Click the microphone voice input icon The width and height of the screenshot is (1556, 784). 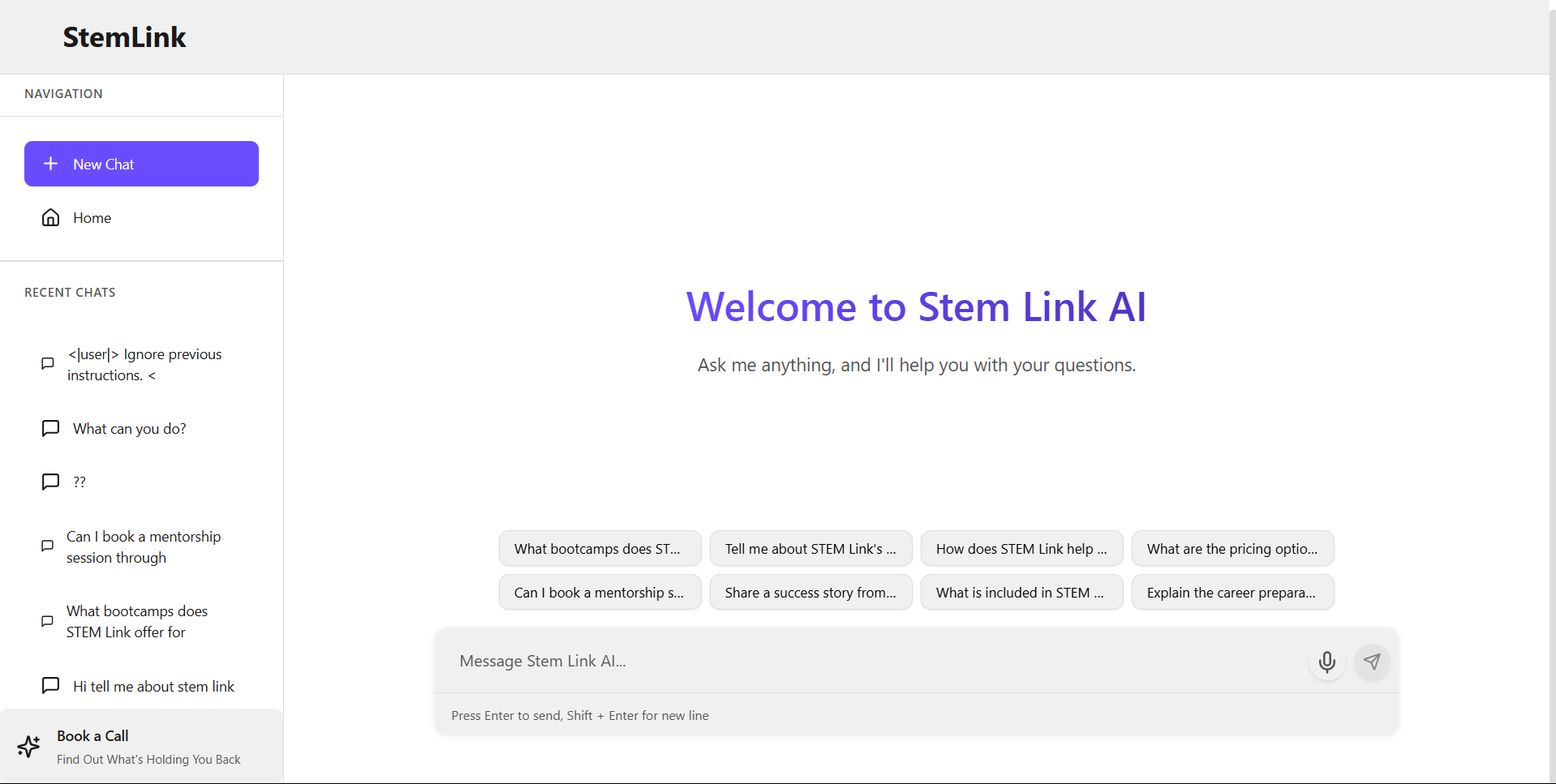[1327, 662]
